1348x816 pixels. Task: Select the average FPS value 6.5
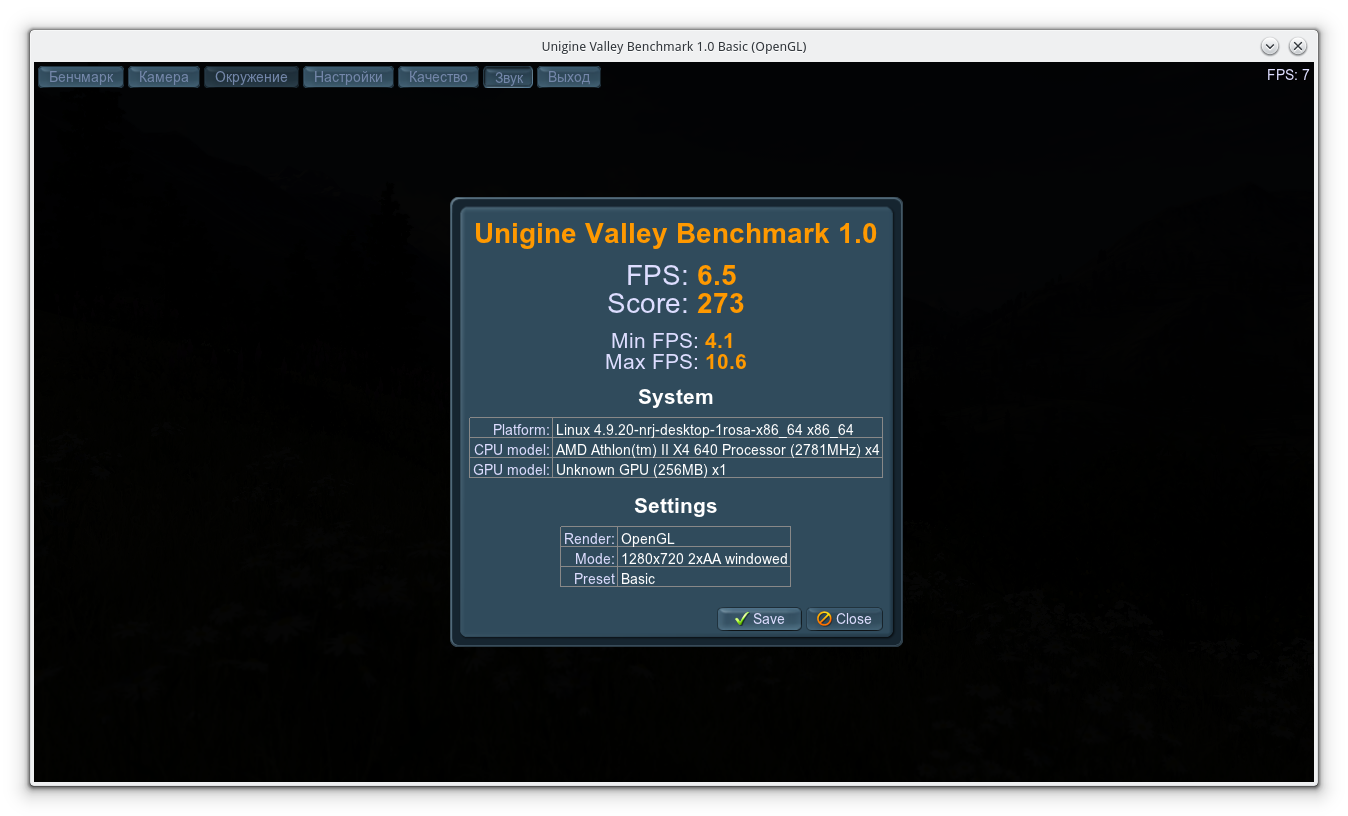coord(717,275)
